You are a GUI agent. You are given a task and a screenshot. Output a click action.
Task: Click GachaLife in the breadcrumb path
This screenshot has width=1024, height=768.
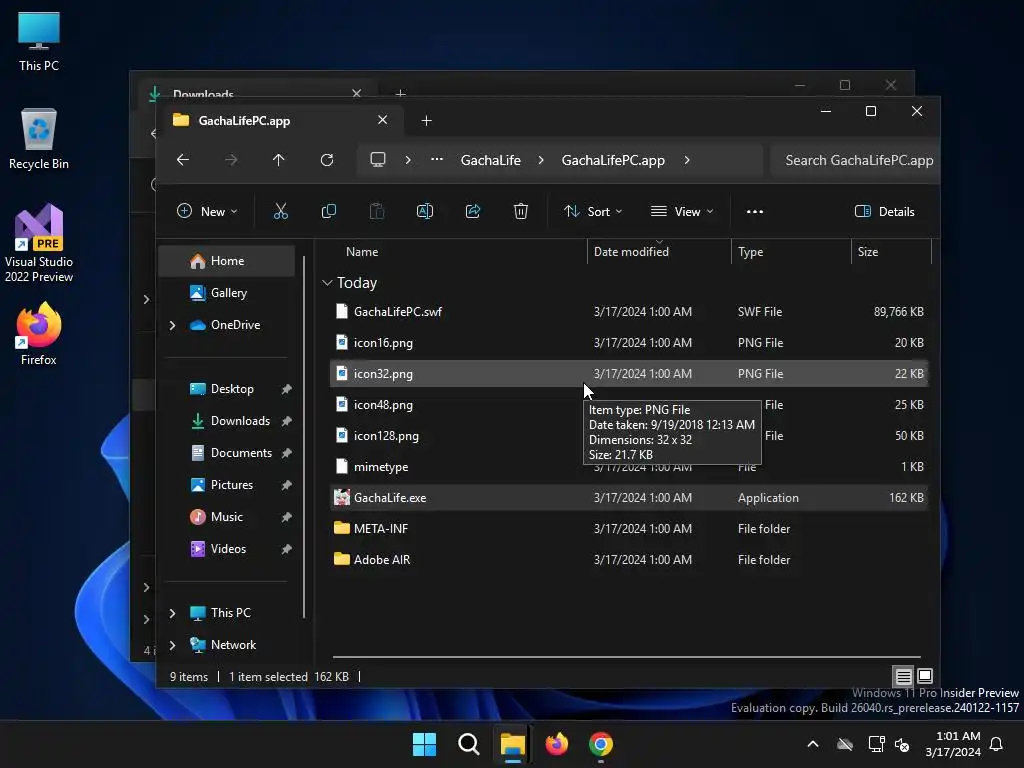pos(490,160)
